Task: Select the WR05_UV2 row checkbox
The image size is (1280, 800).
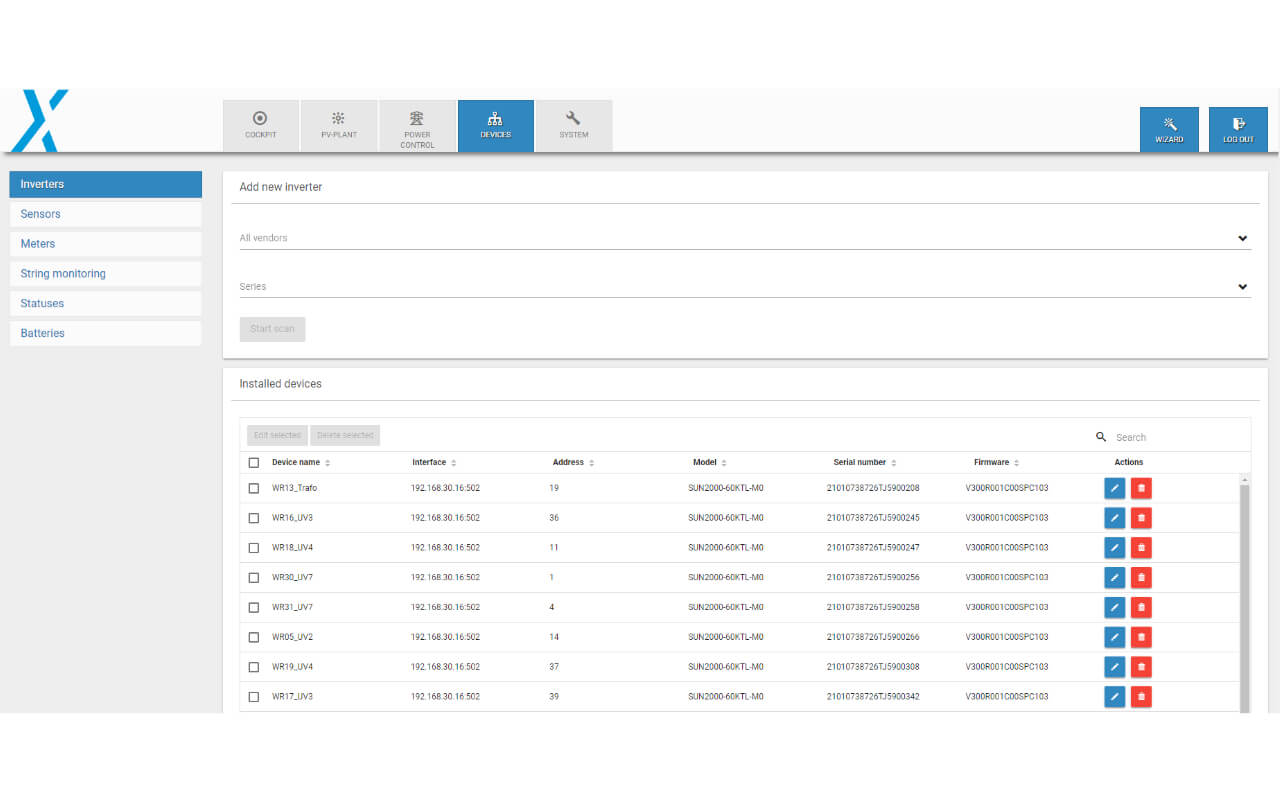Action: [254, 637]
